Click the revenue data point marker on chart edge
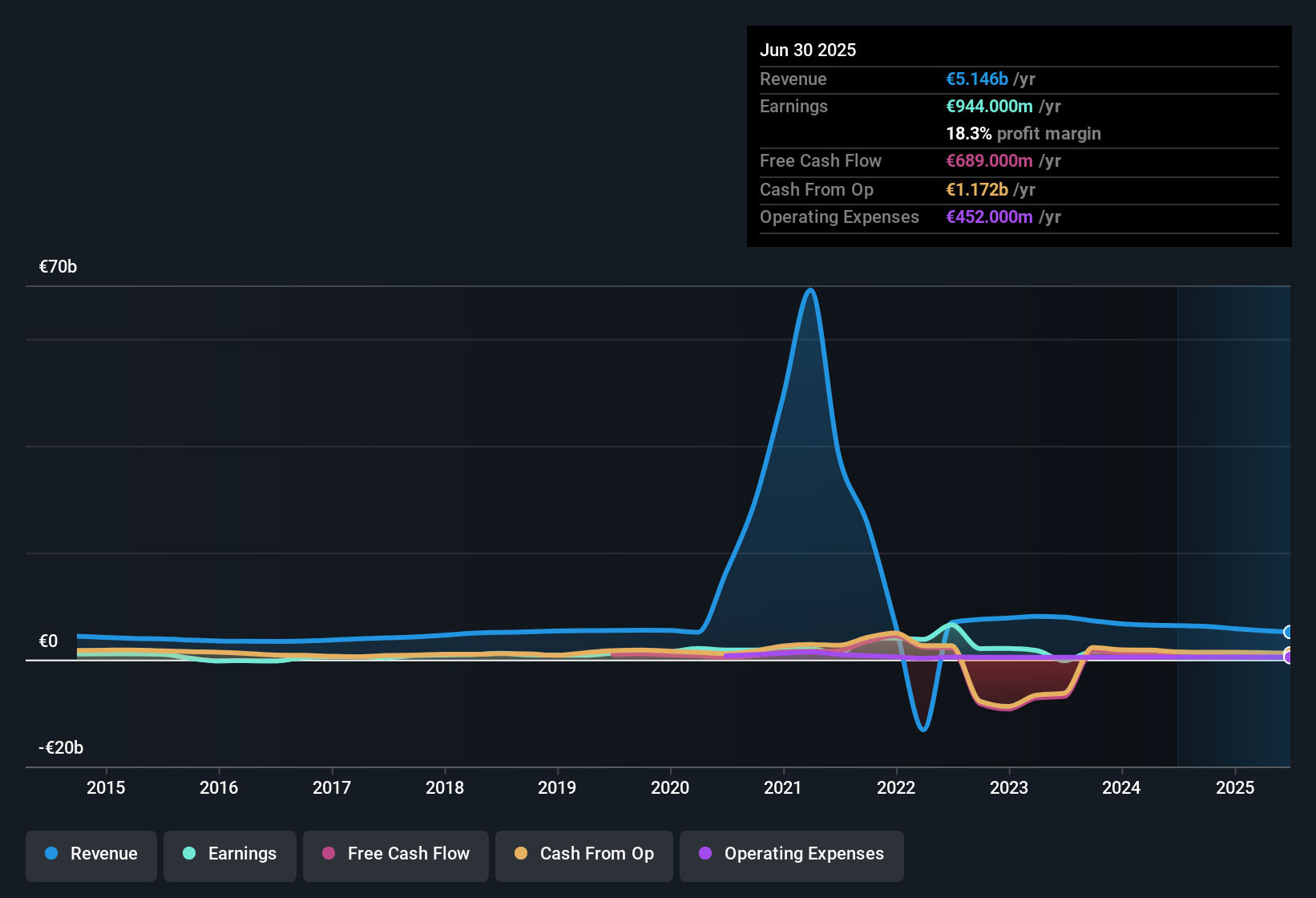The image size is (1316, 898). coord(1289,632)
